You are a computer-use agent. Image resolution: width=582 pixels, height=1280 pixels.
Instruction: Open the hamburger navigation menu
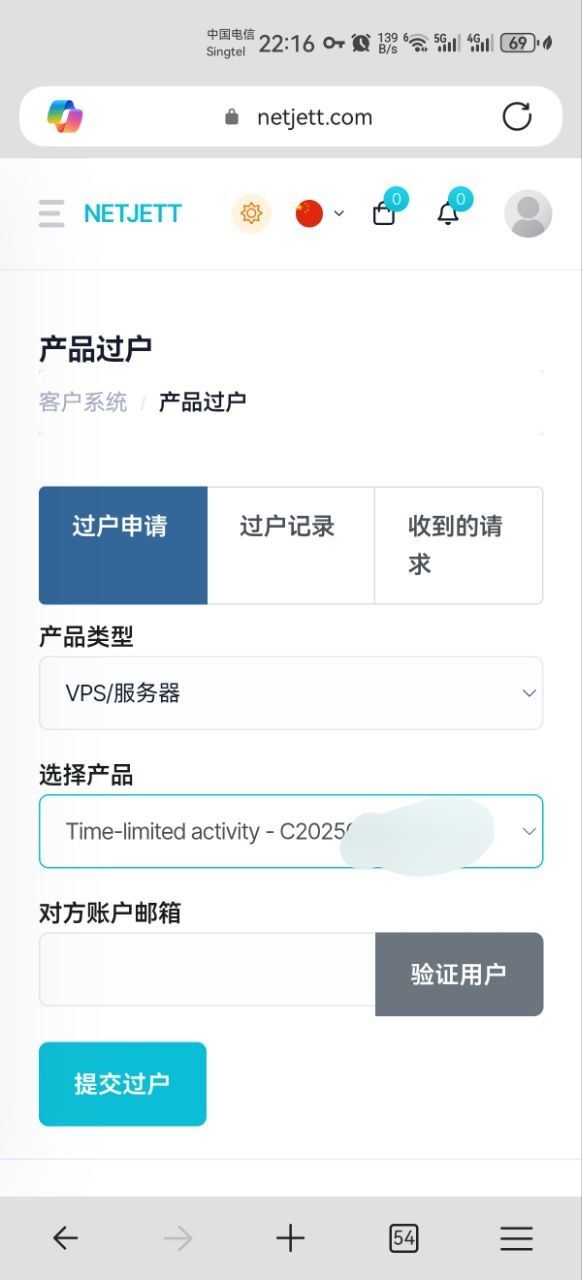pyautogui.click(x=51, y=213)
